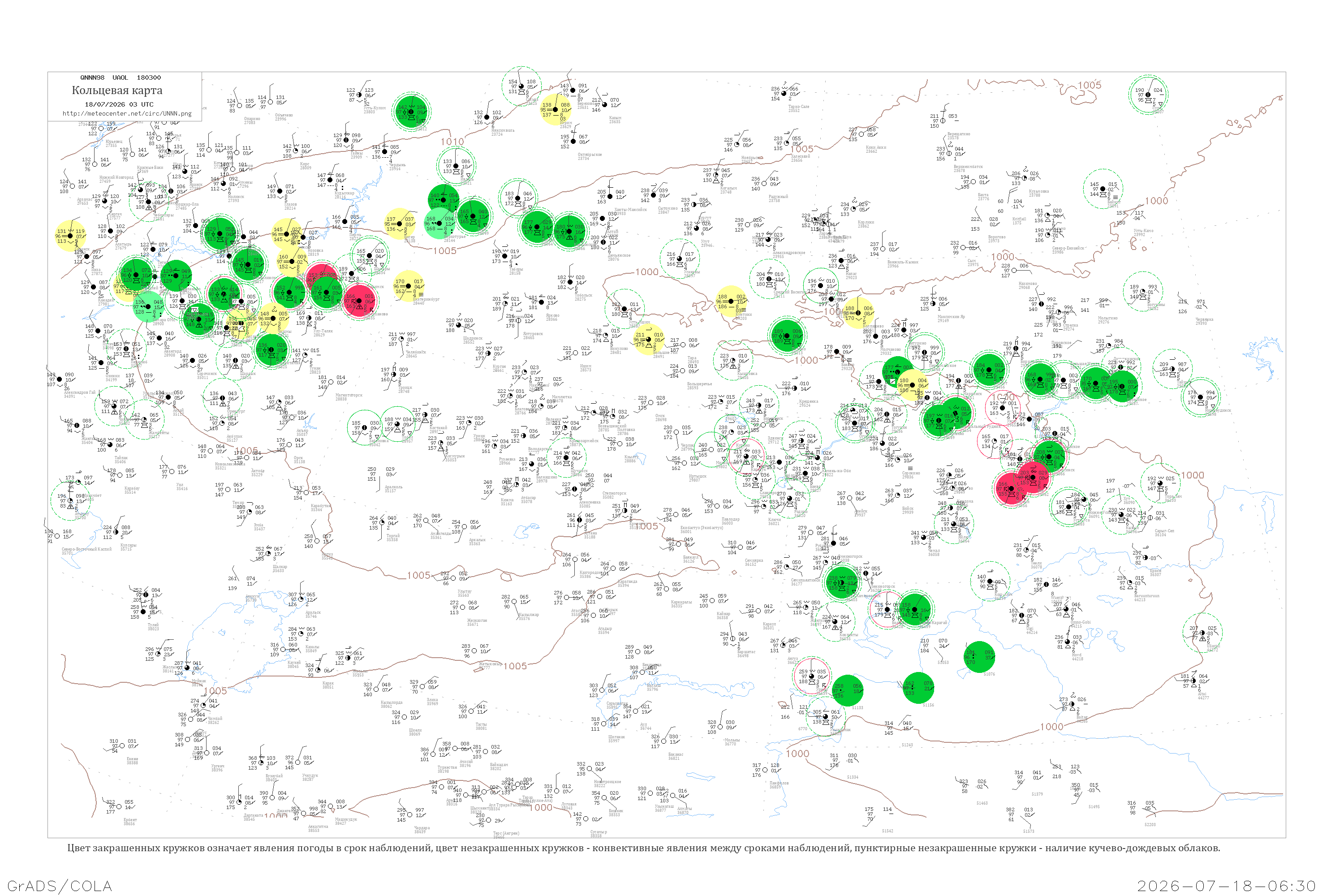Viewport: 1344px width, 896px height.
Task: Select the "Опарино" station label
Action: pyautogui.click(x=252, y=119)
